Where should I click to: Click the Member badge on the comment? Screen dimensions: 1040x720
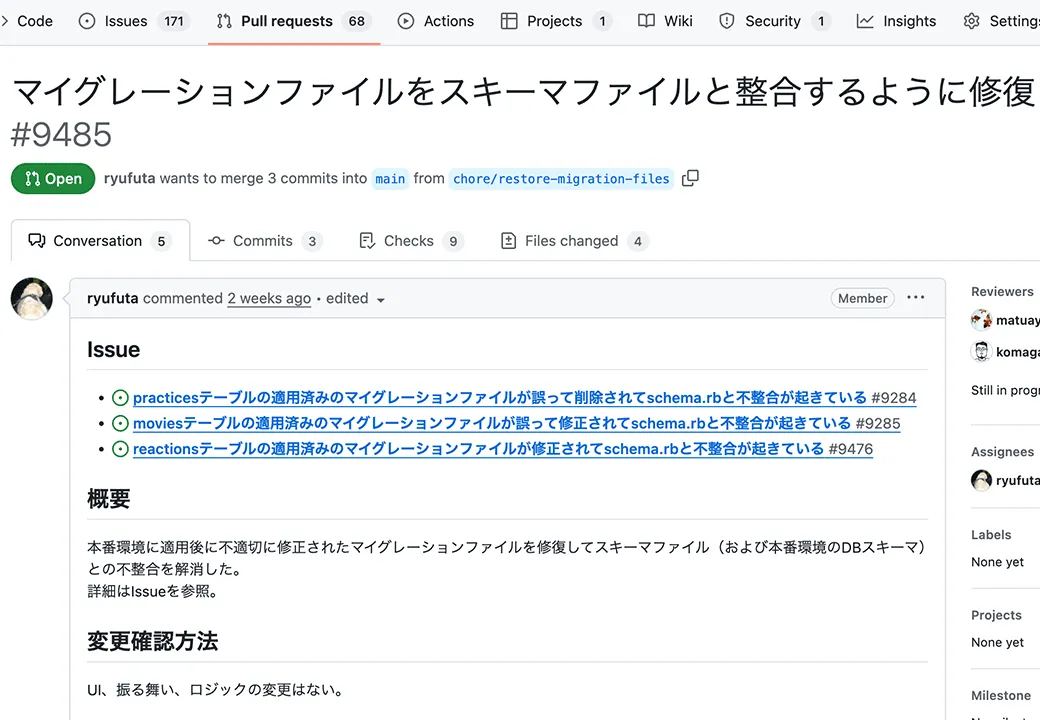click(862, 298)
